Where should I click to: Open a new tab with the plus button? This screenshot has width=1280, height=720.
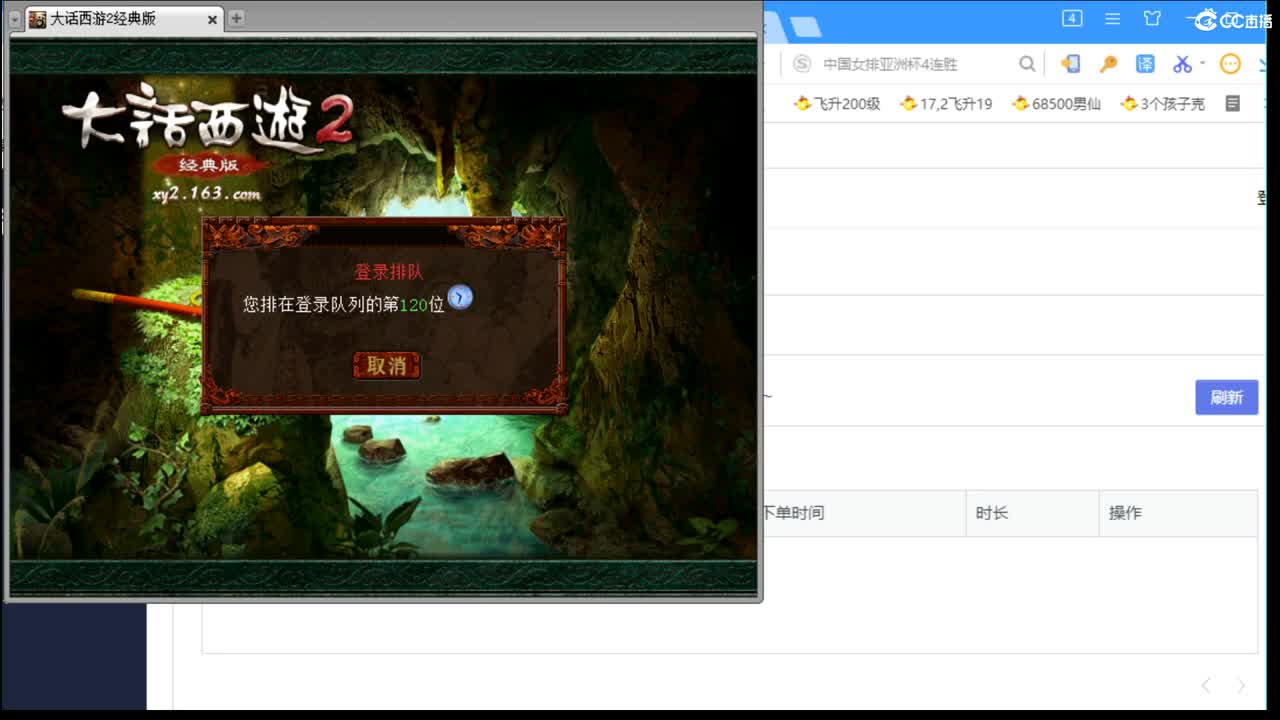(236, 18)
